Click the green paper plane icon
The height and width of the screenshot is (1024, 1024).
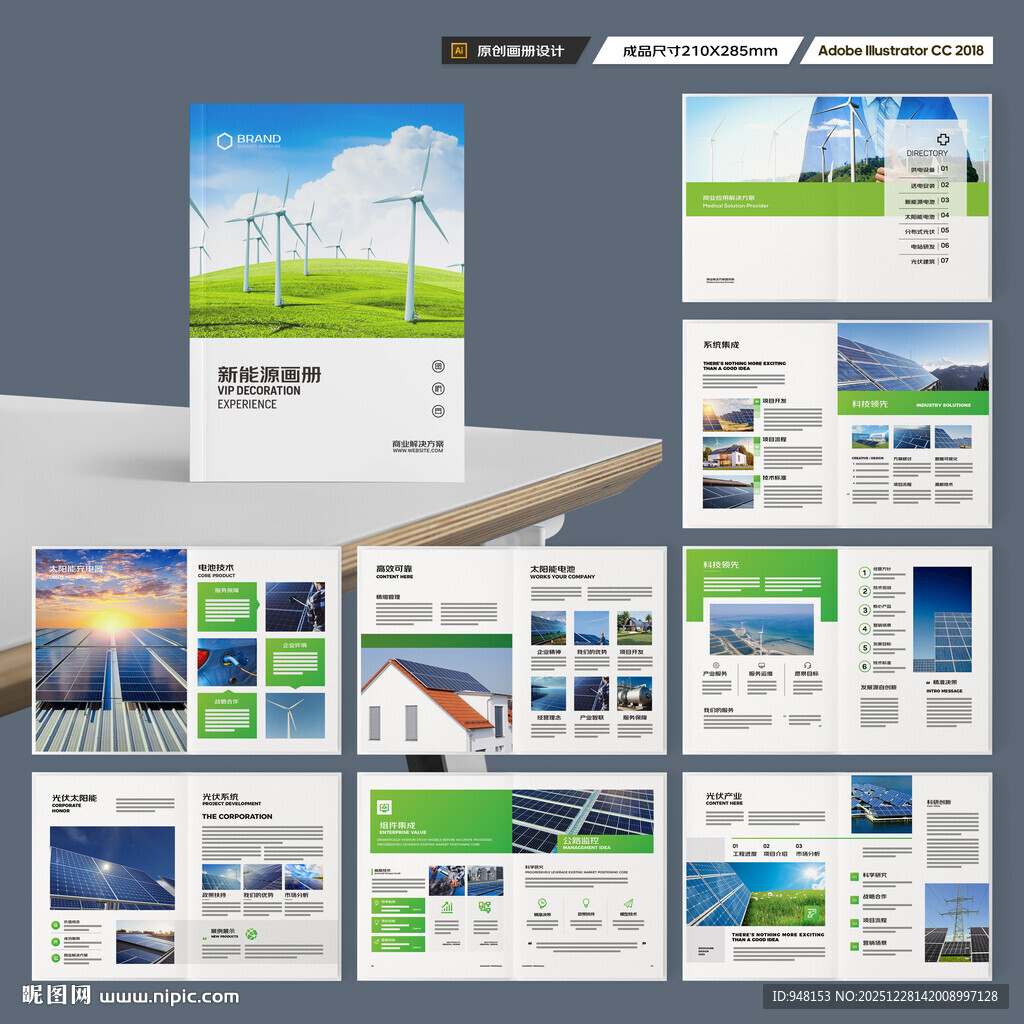pos(628,903)
